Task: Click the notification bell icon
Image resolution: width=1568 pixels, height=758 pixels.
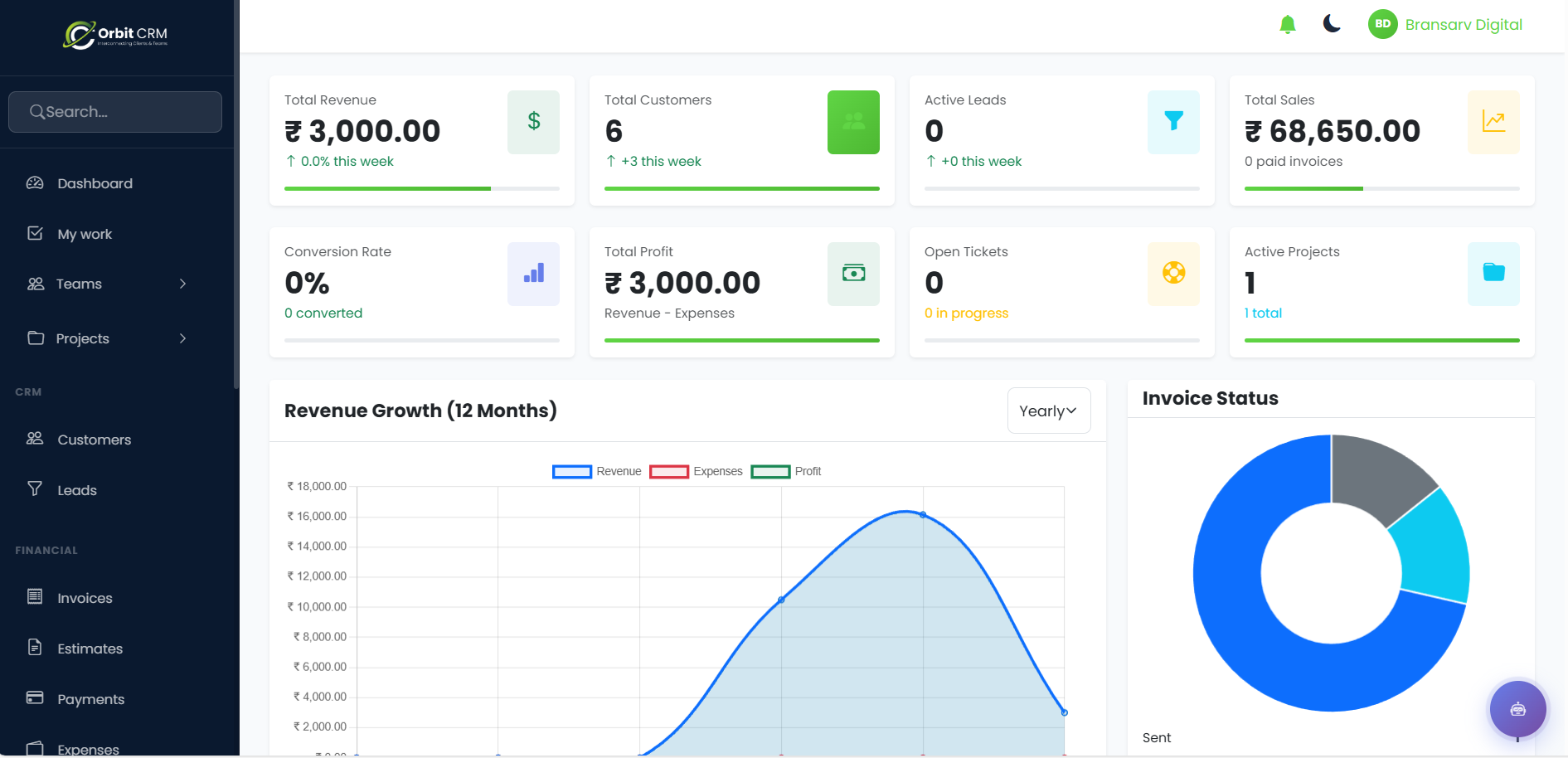Action: point(1288,24)
